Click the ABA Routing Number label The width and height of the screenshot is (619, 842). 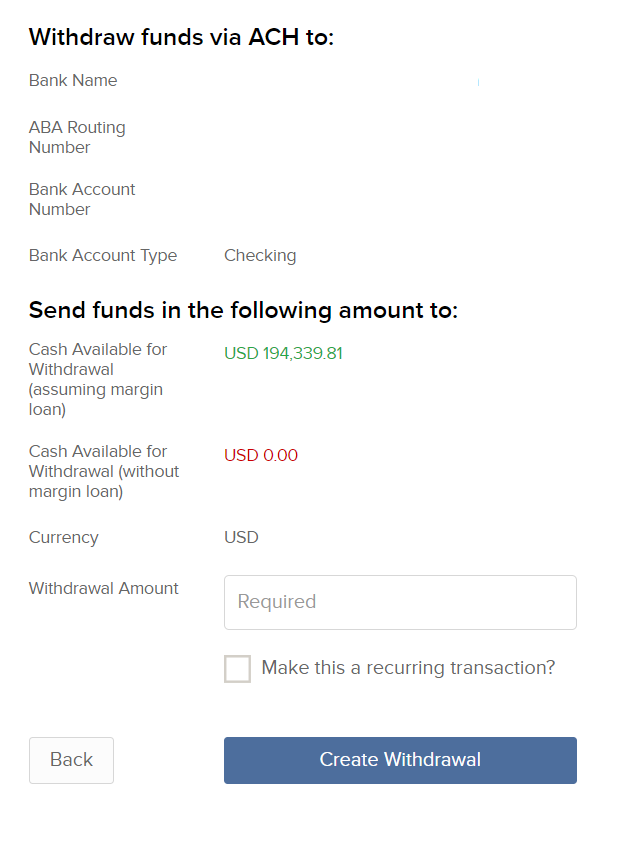click(x=77, y=138)
